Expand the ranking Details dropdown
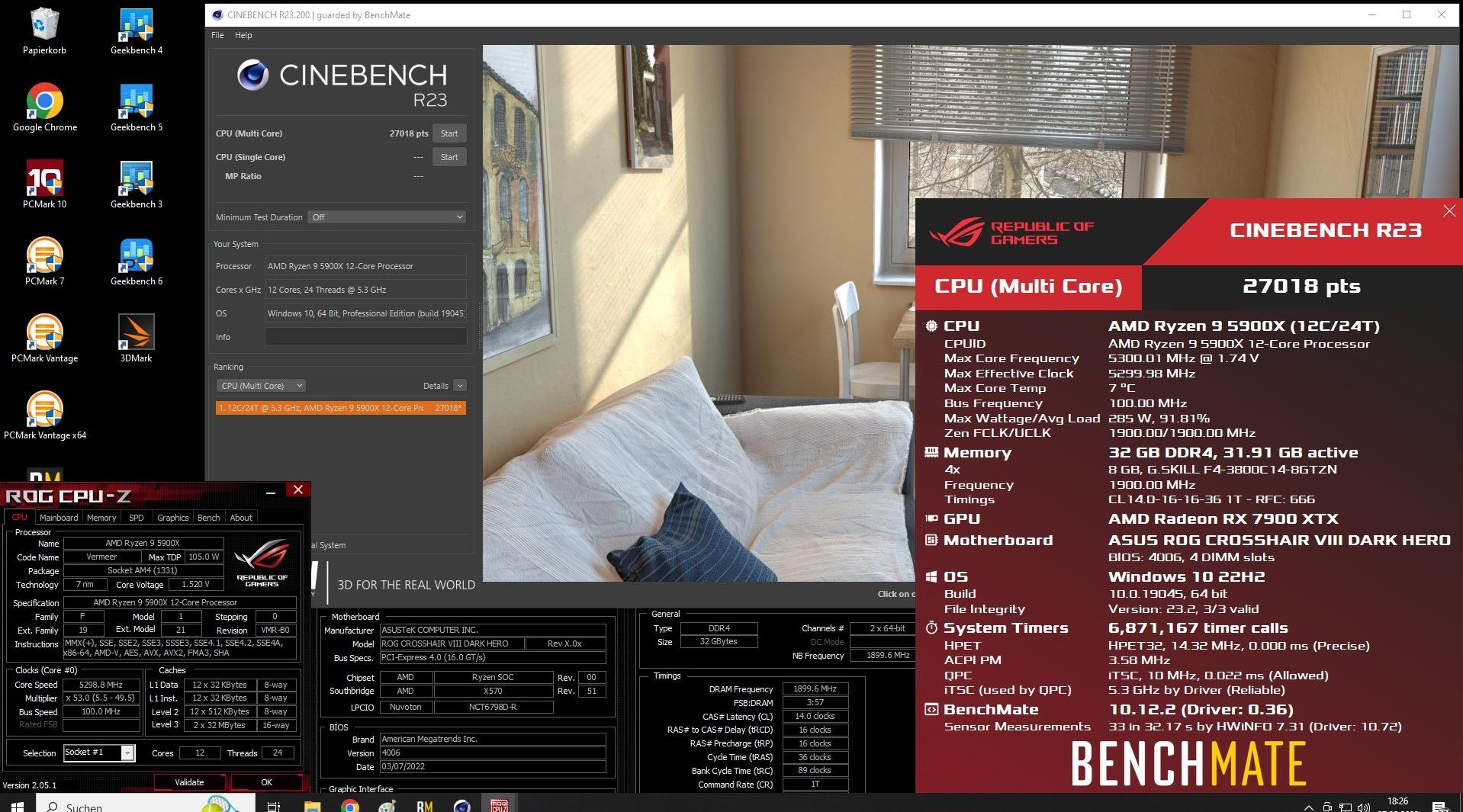The image size is (1463, 812). [x=459, y=386]
